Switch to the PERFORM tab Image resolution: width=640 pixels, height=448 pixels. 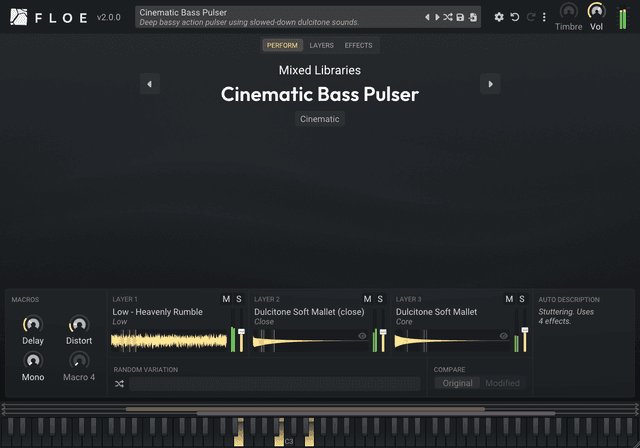(282, 45)
